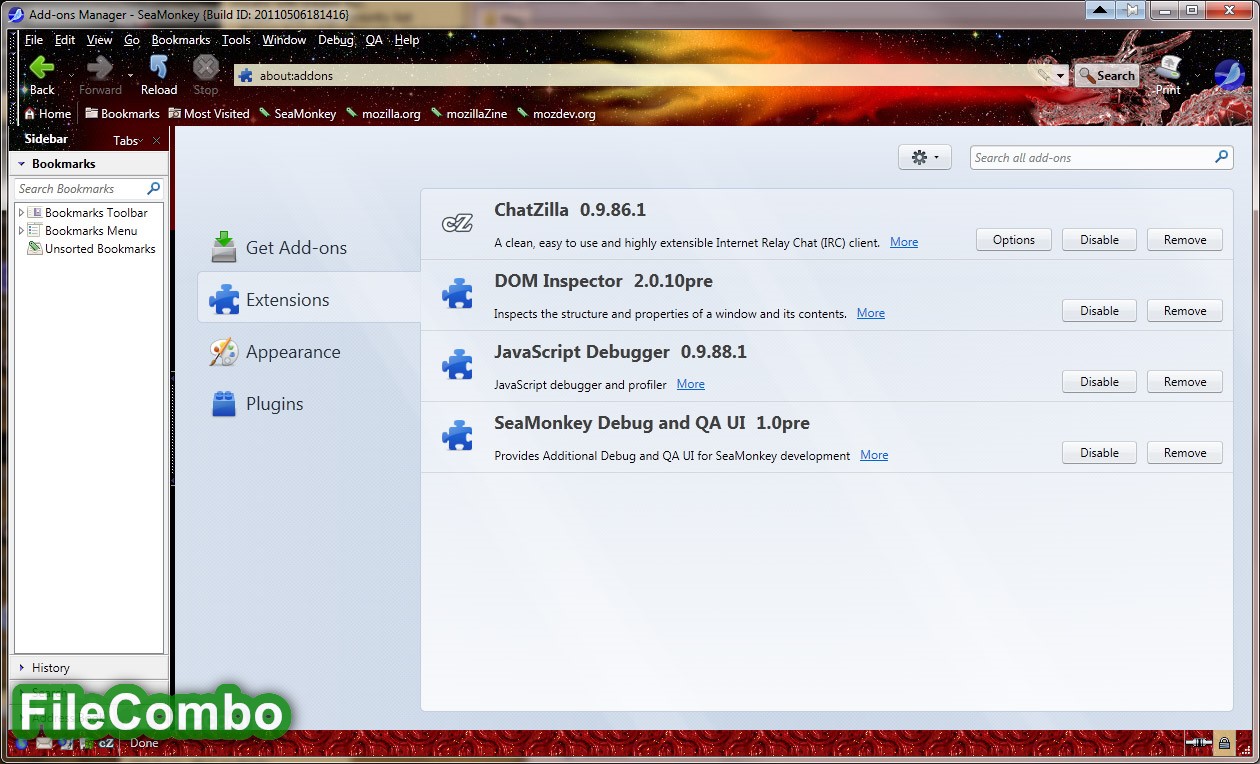Open Address Book from status bar icon
This screenshot has height=764, width=1260.
click(84, 743)
